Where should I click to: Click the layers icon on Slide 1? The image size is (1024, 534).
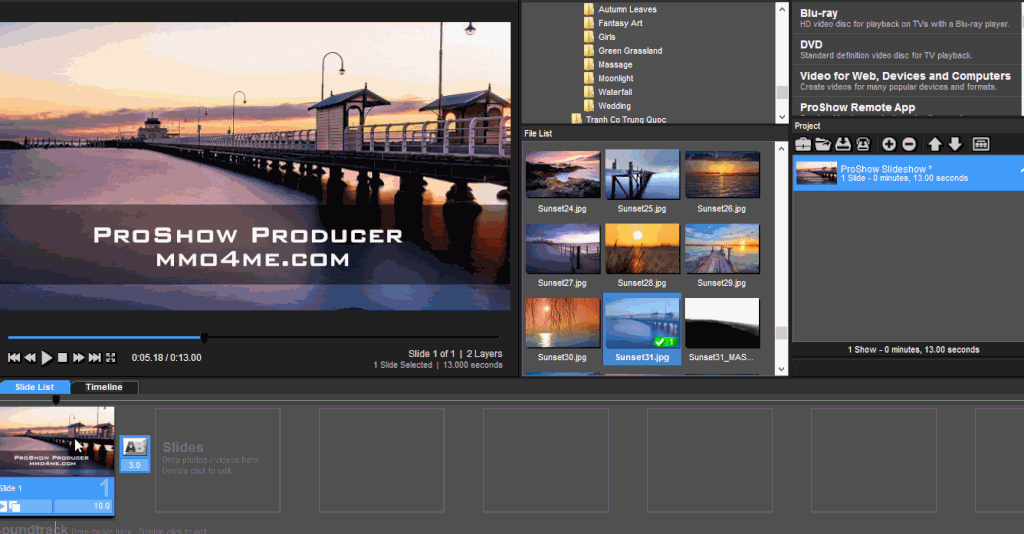pos(14,507)
